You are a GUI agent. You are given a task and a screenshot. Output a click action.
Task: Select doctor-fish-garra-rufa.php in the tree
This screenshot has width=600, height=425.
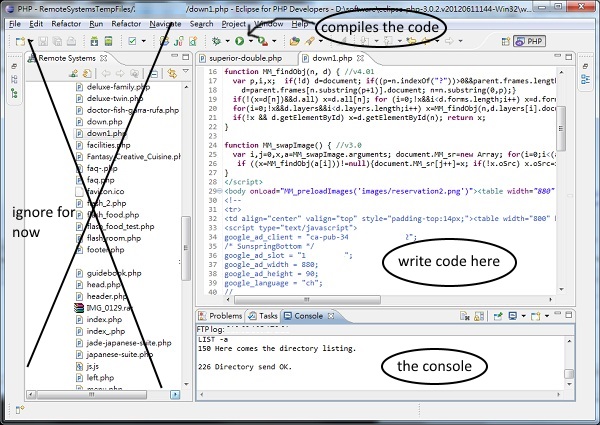[x=127, y=110]
